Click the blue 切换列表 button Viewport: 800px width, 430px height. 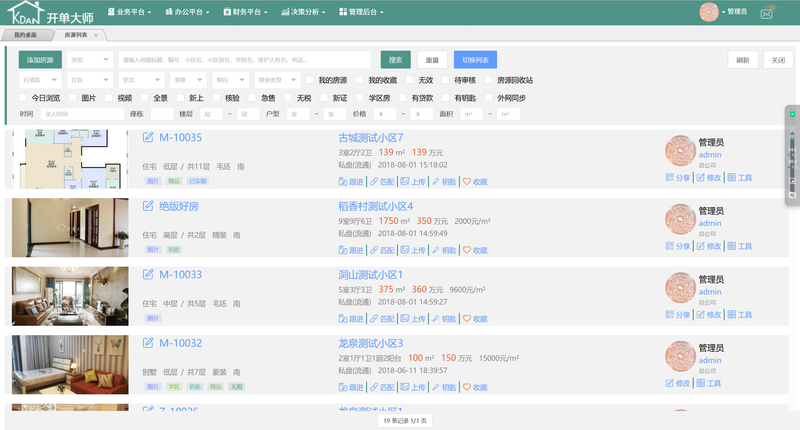(476, 60)
